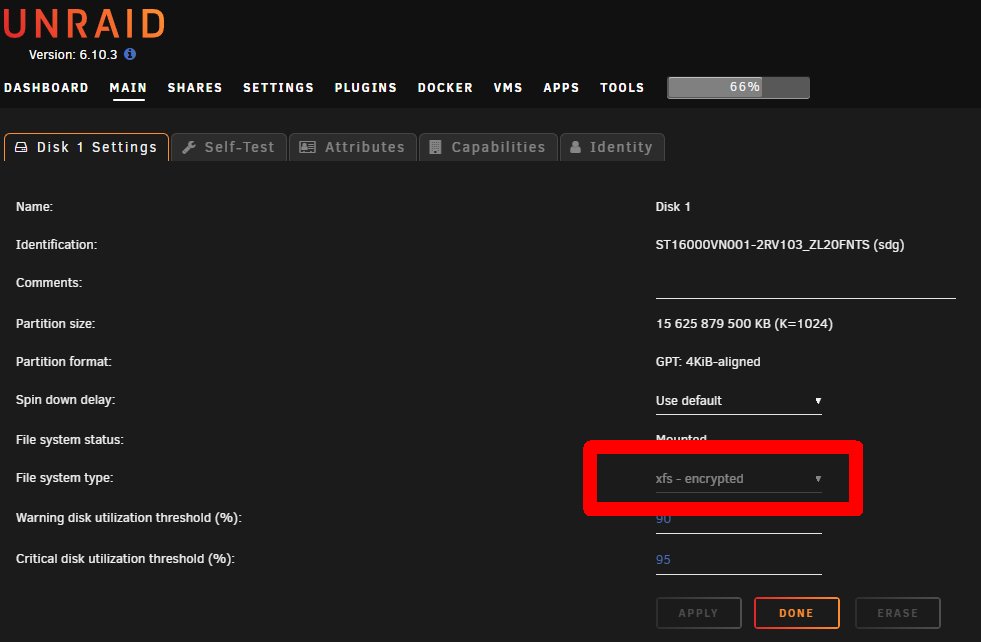Click the Version: 6.10.3 text
The width and height of the screenshot is (981, 642).
73,54
